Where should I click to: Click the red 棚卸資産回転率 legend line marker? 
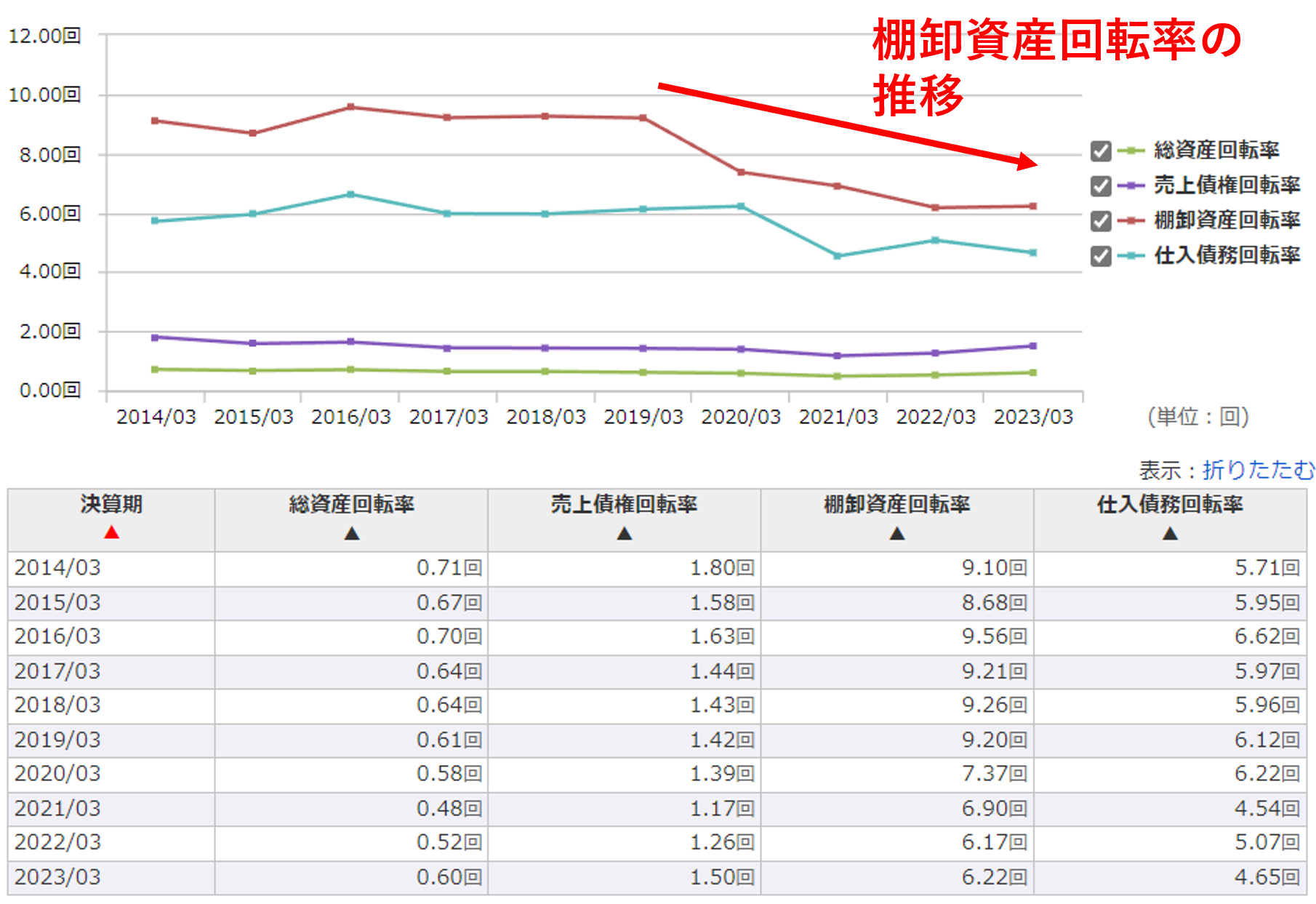(x=1131, y=220)
